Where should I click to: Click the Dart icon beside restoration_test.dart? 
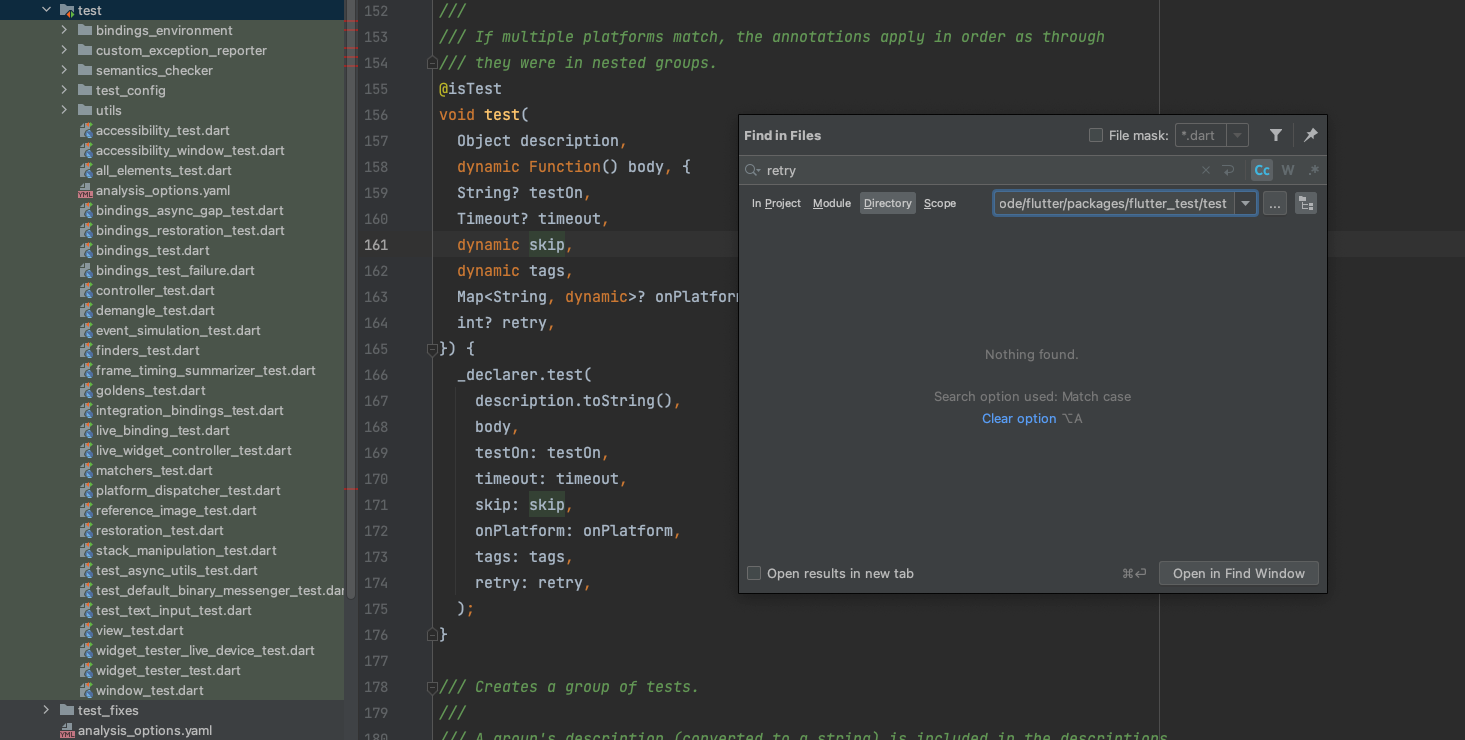click(86, 530)
